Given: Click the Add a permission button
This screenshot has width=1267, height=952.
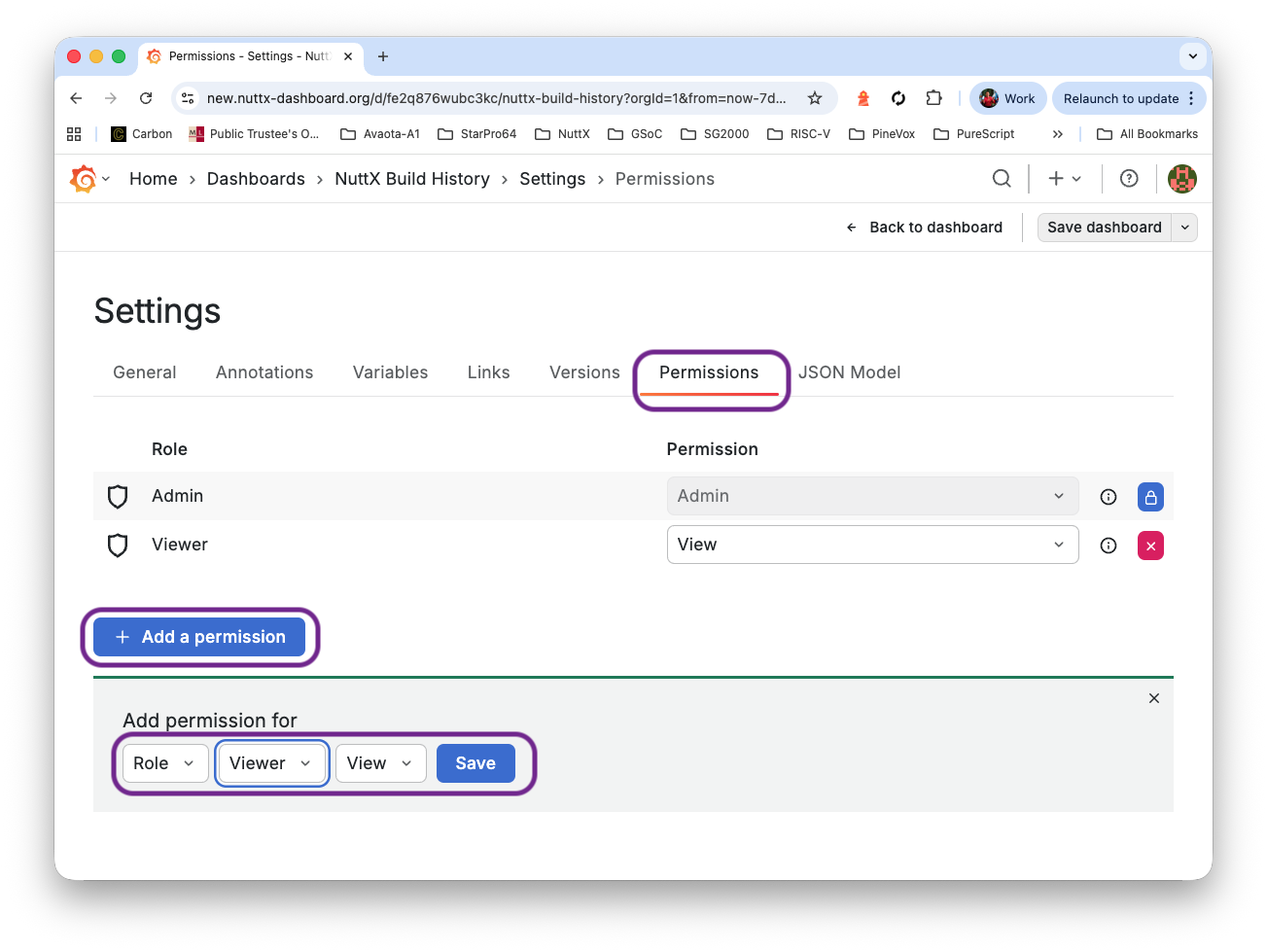Looking at the screenshot, I should (x=199, y=637).
